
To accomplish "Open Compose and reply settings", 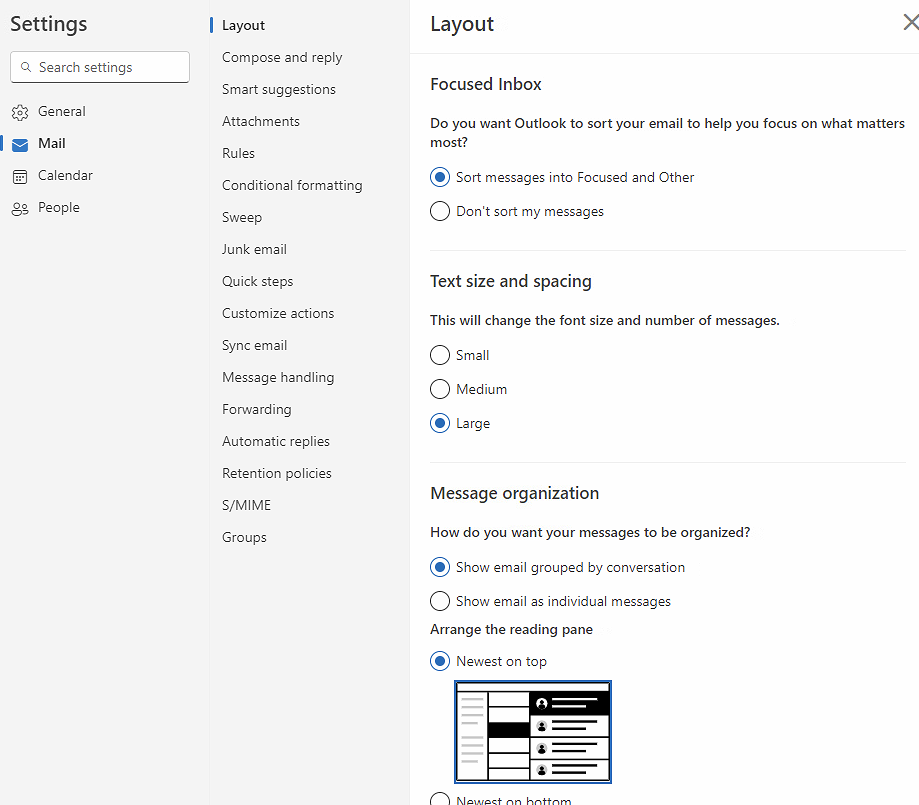I will [282, 57].
